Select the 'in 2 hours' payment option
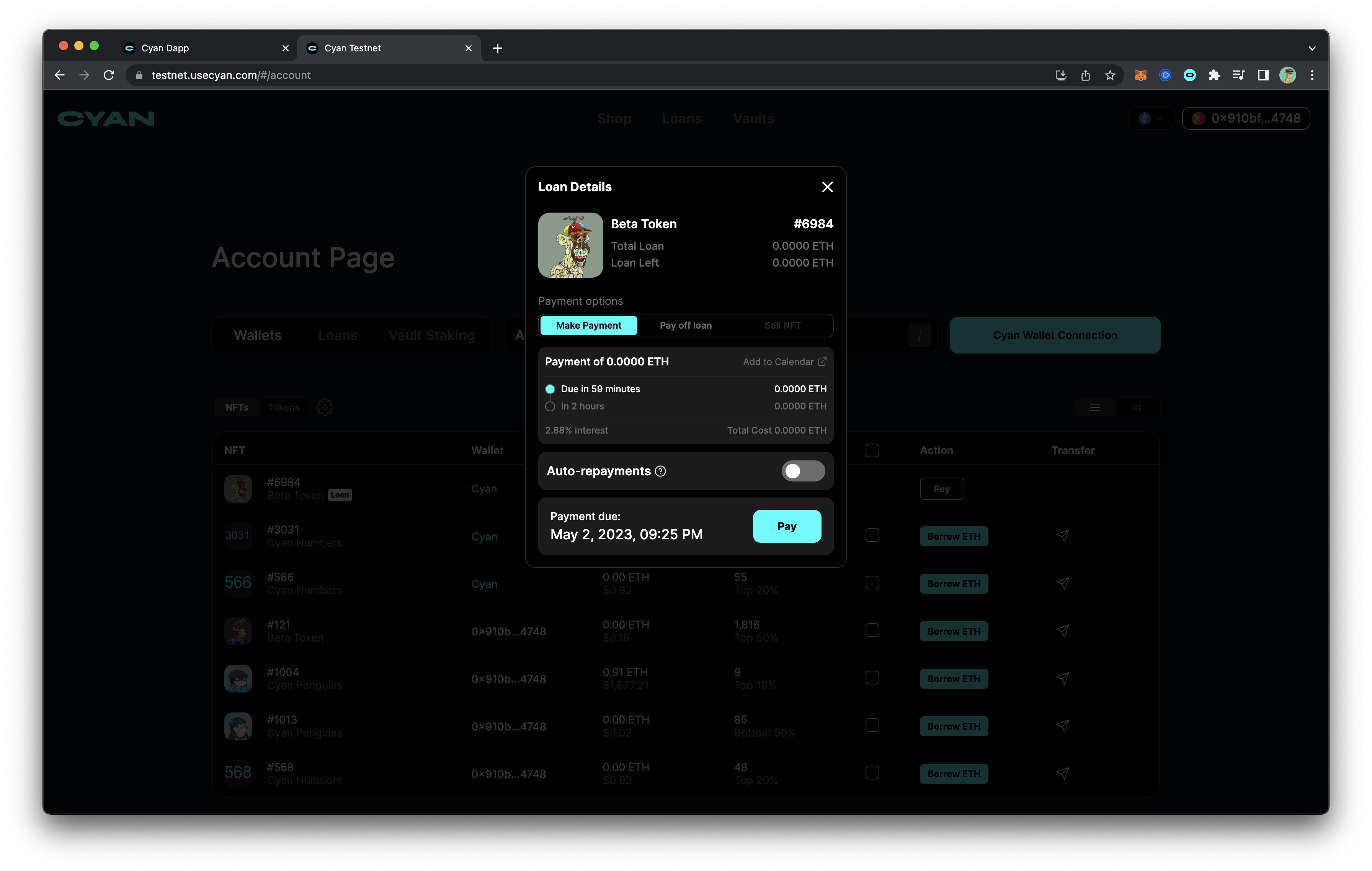The width and height of the screenshot is (1372, 871). [550, 406]
